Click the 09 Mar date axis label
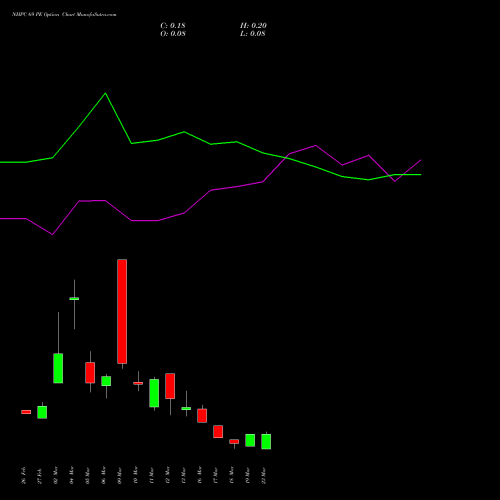The height and width of the screenshot is (500, 500). 120,475
